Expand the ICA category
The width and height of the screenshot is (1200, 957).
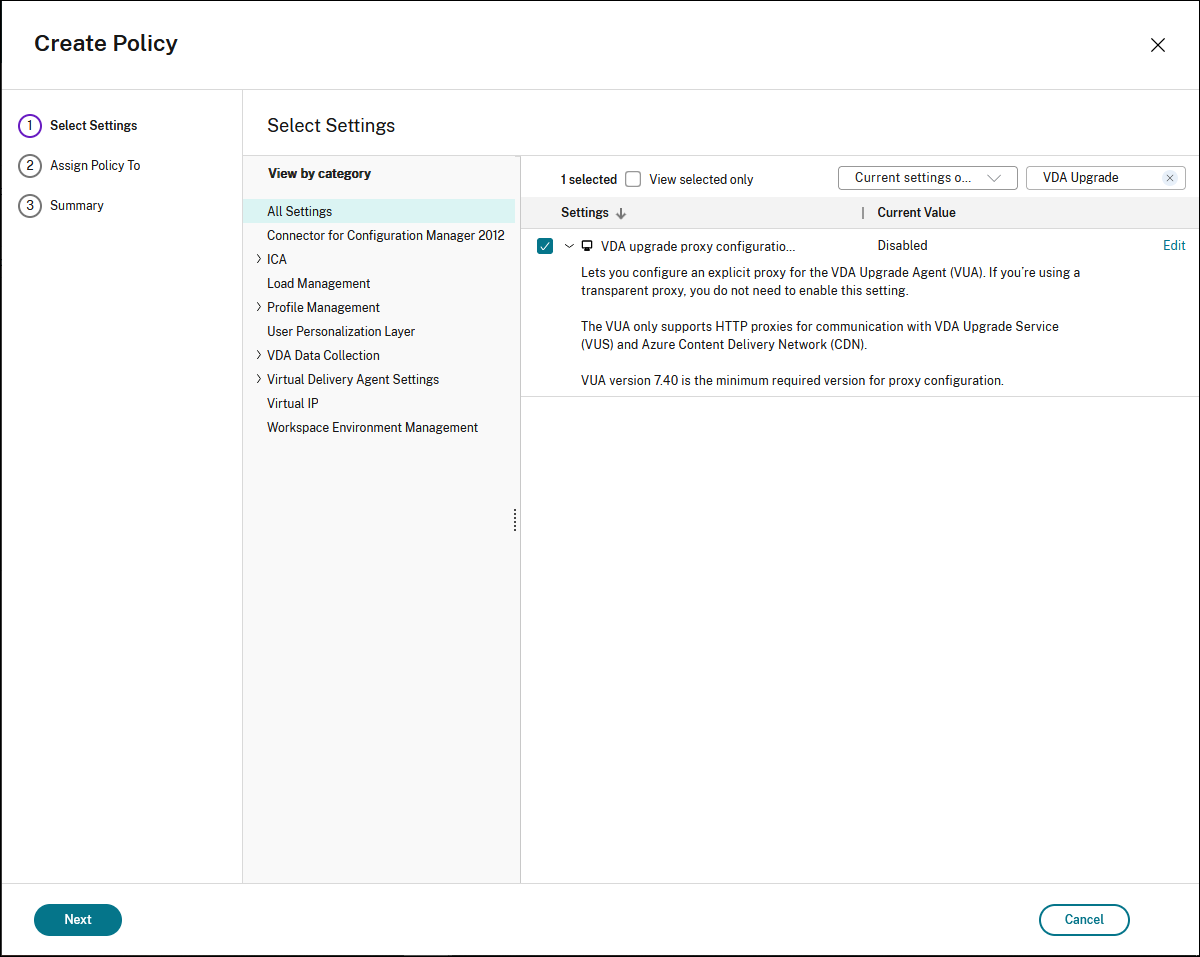[x=259, y=259]
